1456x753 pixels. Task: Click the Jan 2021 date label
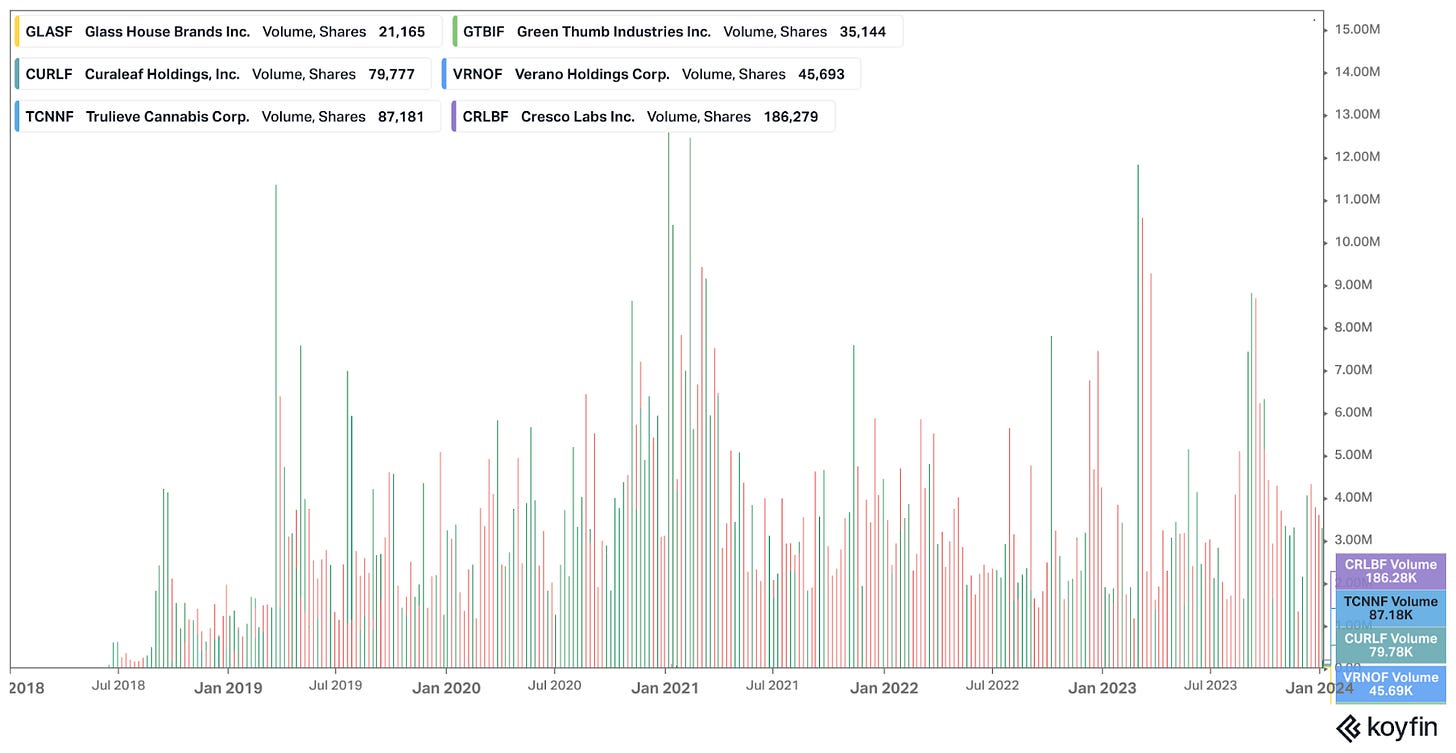(666, 688)
